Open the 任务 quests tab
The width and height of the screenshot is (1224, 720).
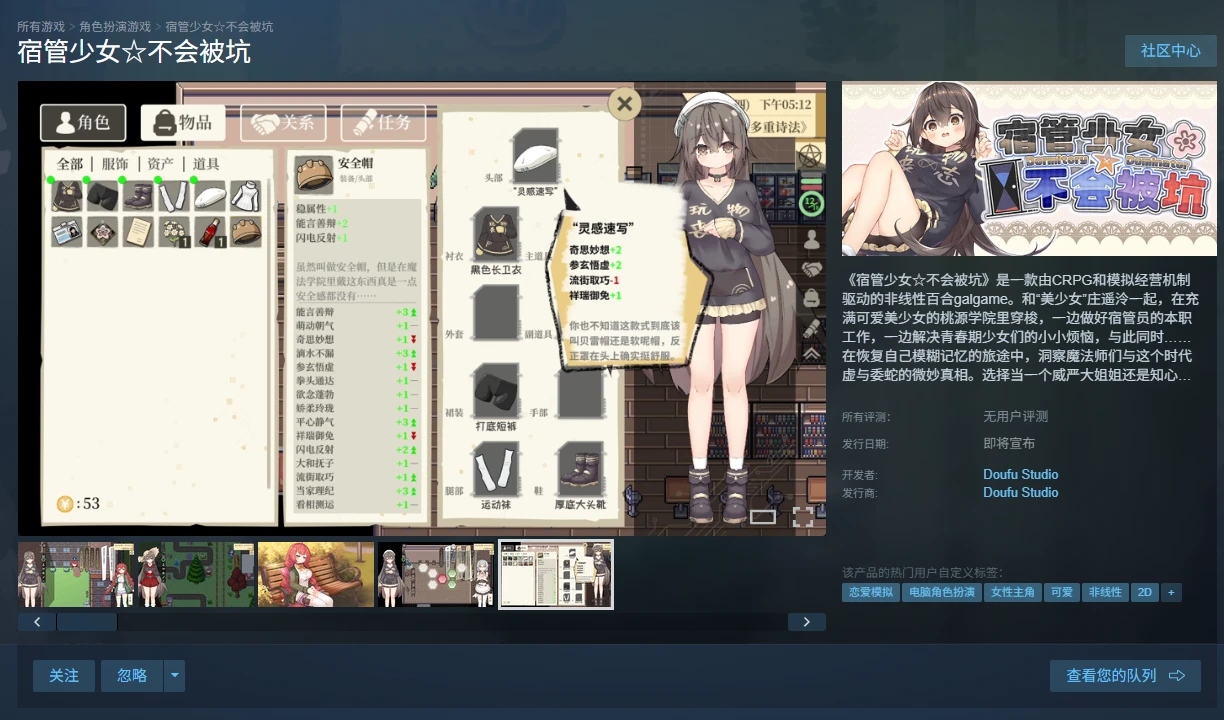click(383, 123)
